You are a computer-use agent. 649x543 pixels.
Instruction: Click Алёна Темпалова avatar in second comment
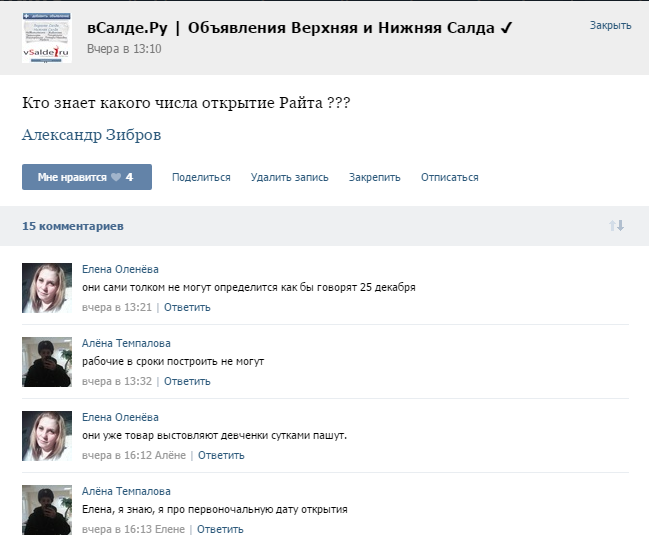pyautogui.click(x=47, y=362)
